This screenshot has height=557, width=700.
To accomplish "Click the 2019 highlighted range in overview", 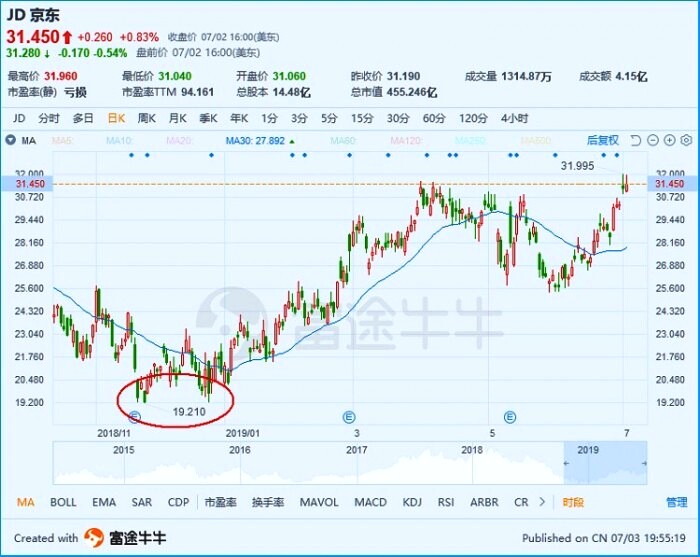I will point(605,462).
